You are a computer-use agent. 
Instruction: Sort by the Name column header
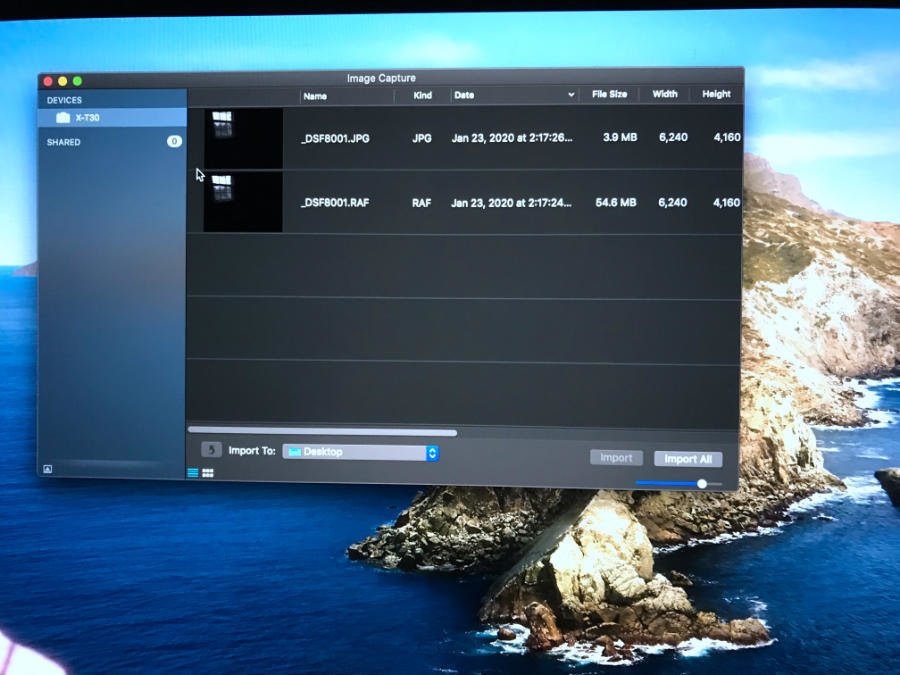coord(316,96)
